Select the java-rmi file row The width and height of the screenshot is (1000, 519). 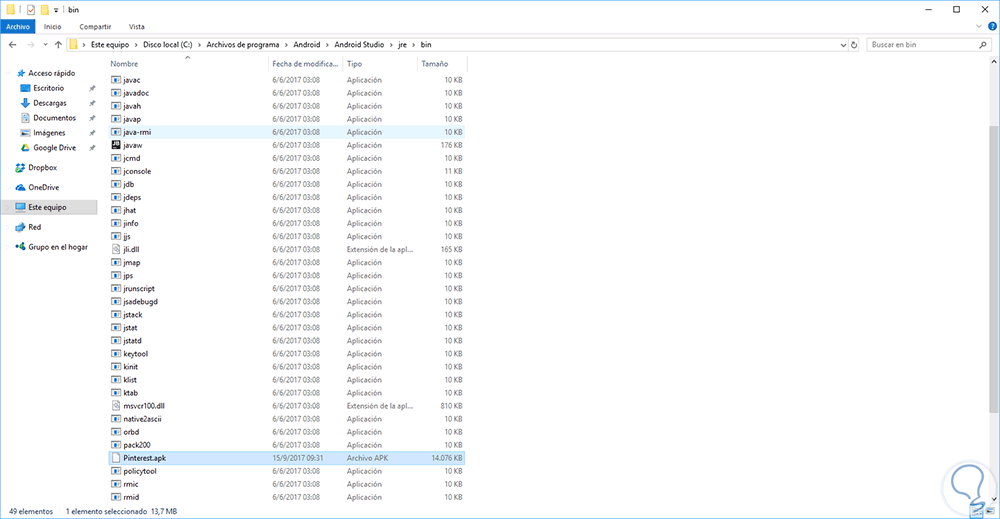286,132
